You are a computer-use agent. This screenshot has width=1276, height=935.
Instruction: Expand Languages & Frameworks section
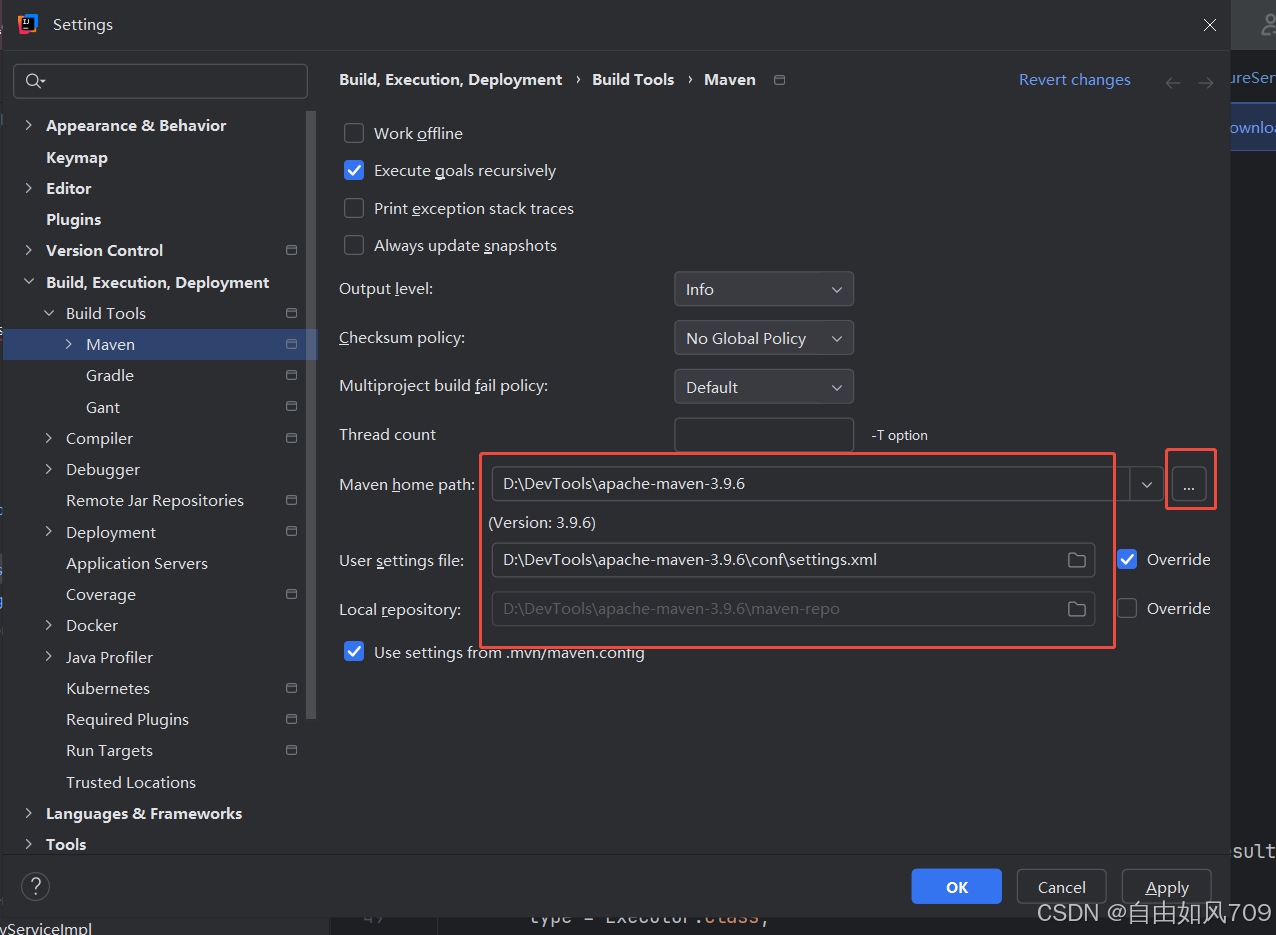[28, 813]
